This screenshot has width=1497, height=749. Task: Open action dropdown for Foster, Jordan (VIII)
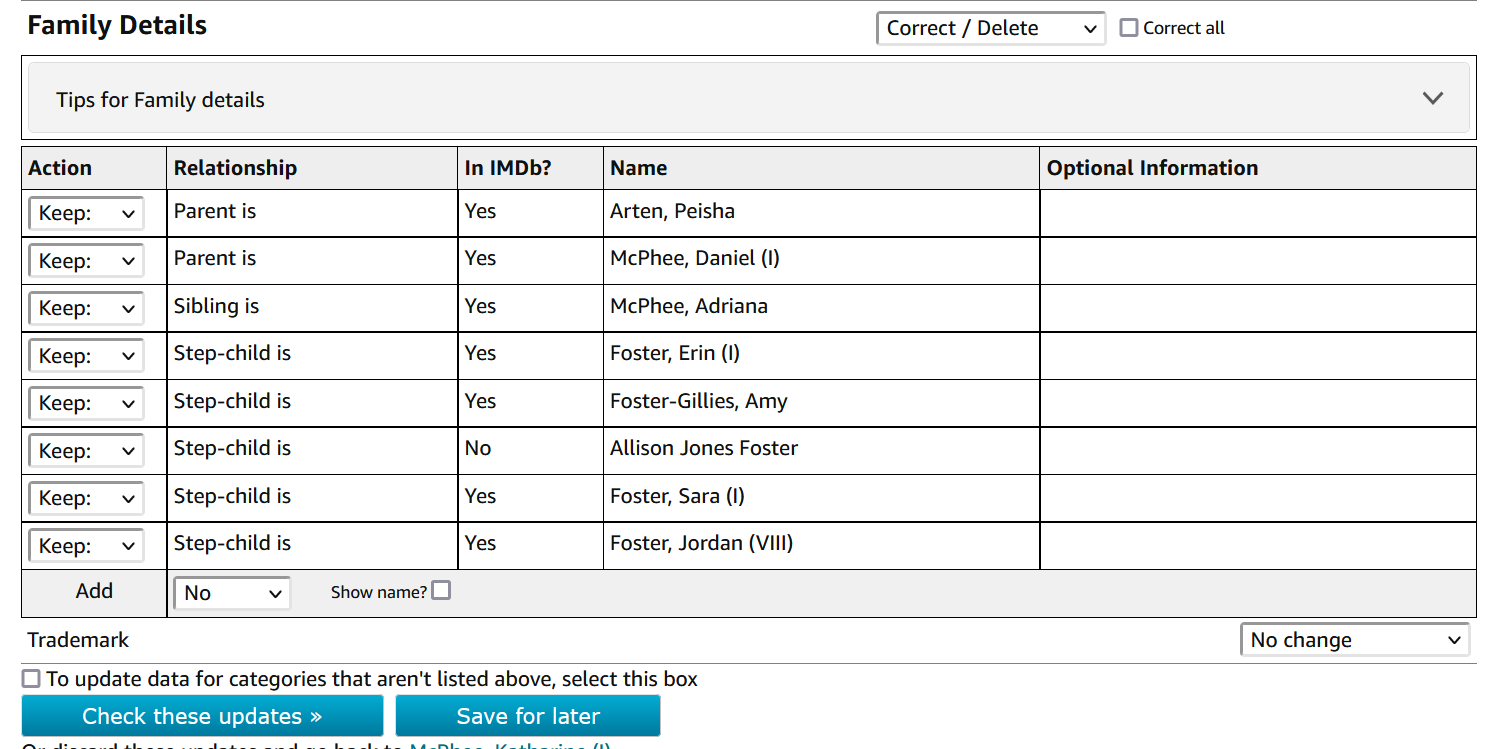coord(86,546)
